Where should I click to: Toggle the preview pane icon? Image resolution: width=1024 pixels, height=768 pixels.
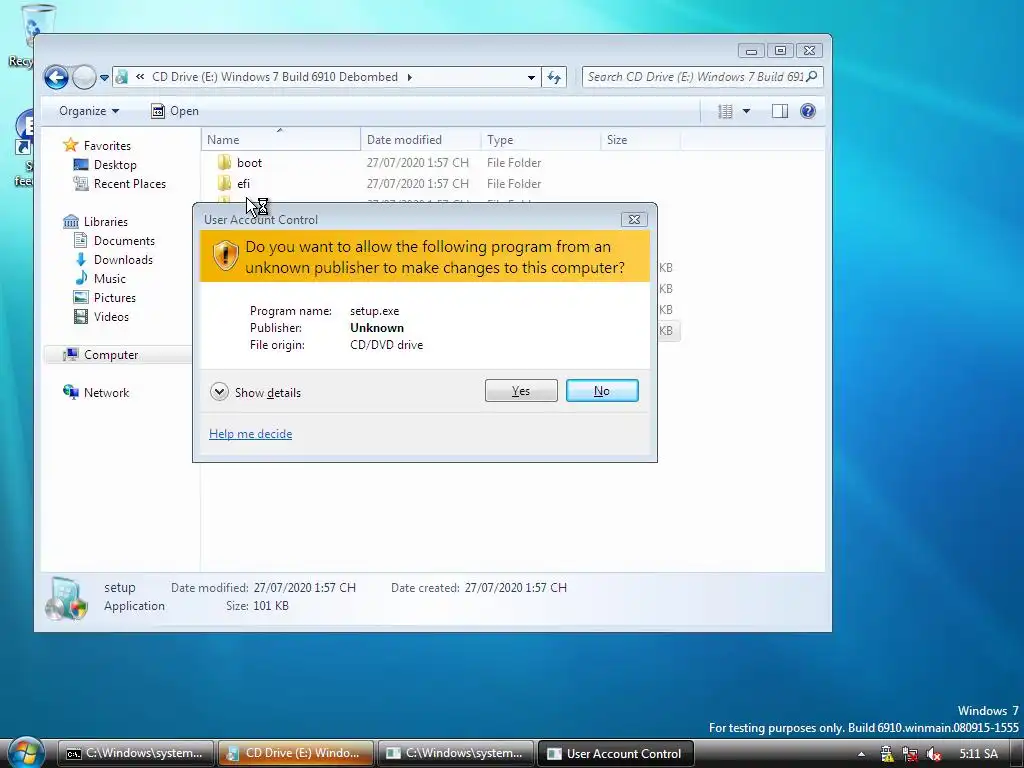point(780,111)
